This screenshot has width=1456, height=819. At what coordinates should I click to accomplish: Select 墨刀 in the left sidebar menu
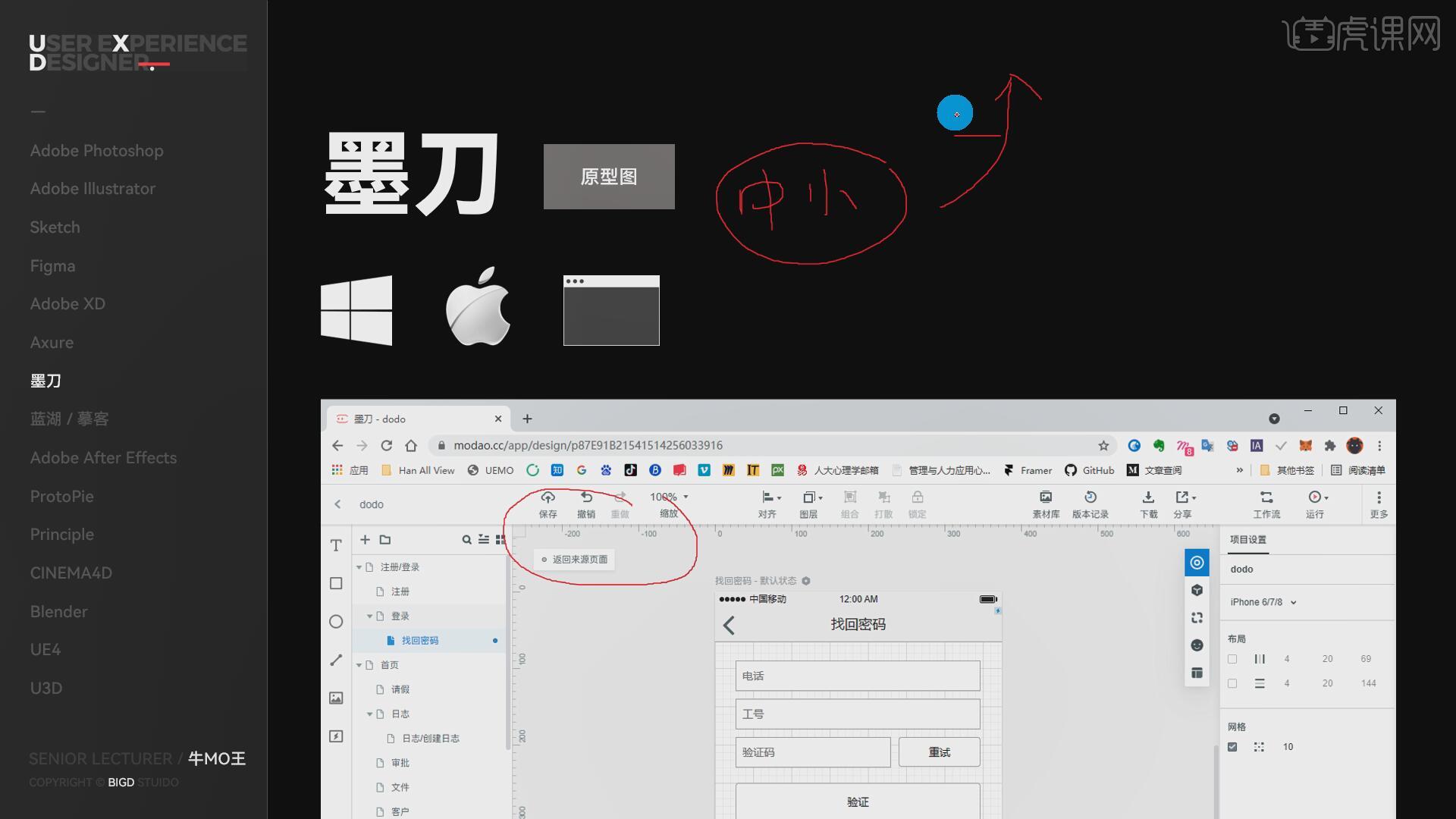[45, 381]
